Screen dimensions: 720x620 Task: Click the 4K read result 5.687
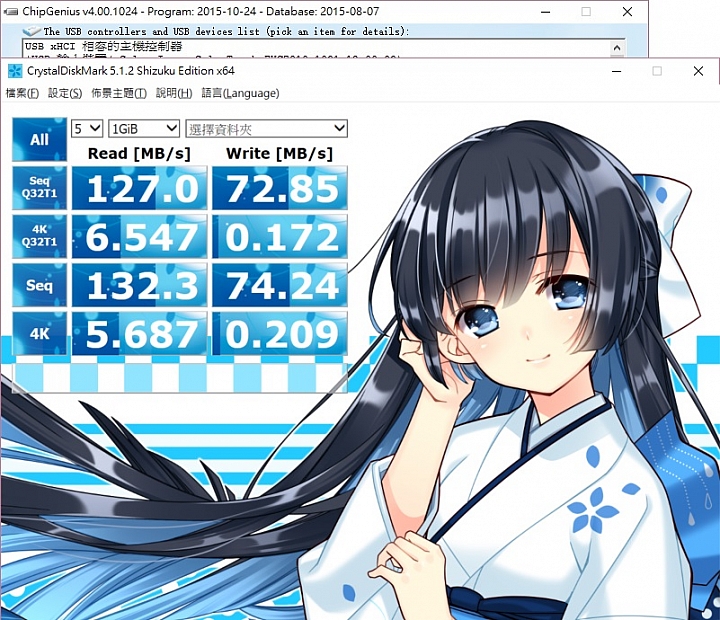pos(140,334)
